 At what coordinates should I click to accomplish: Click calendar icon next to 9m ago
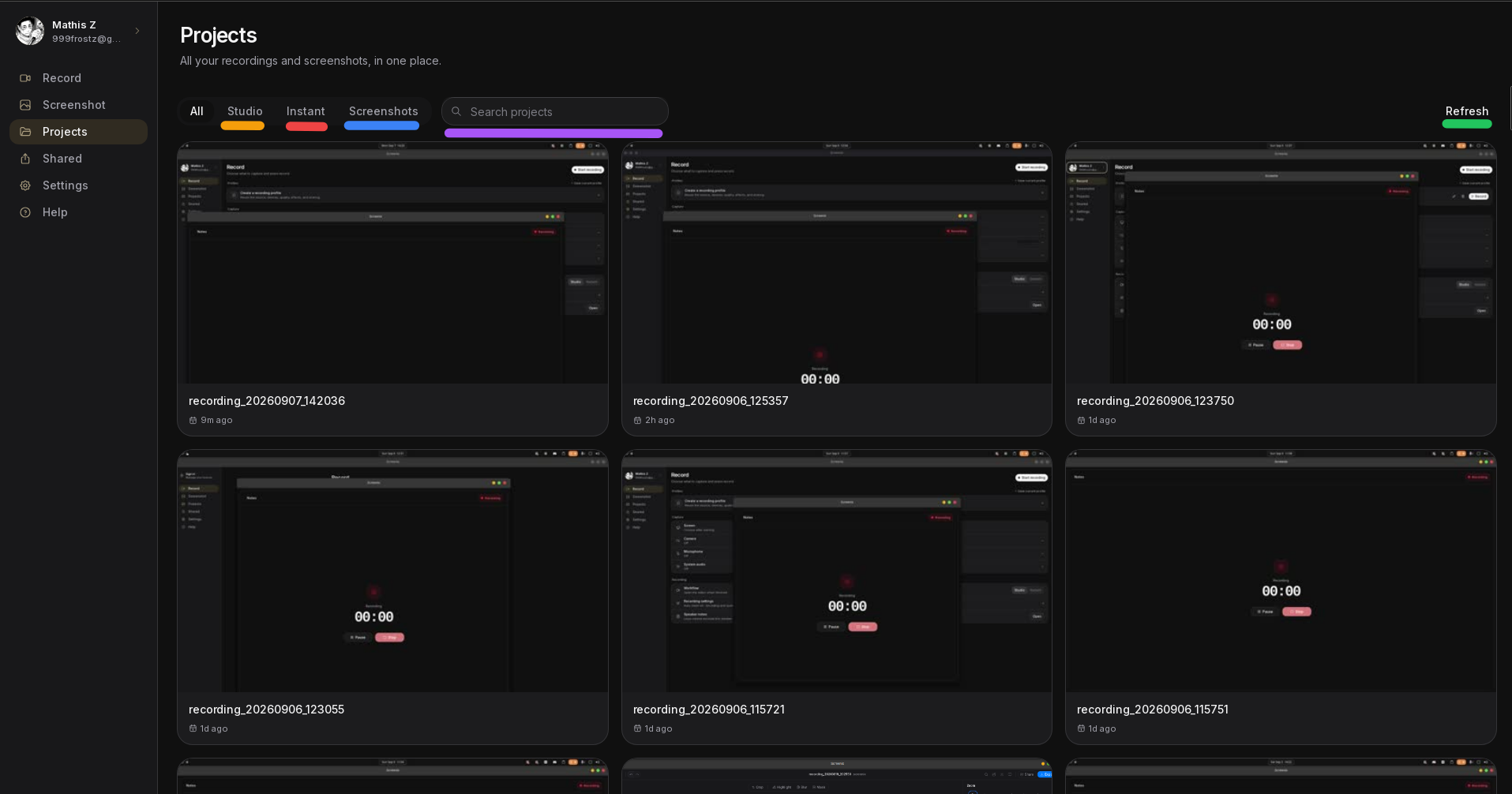193,421
